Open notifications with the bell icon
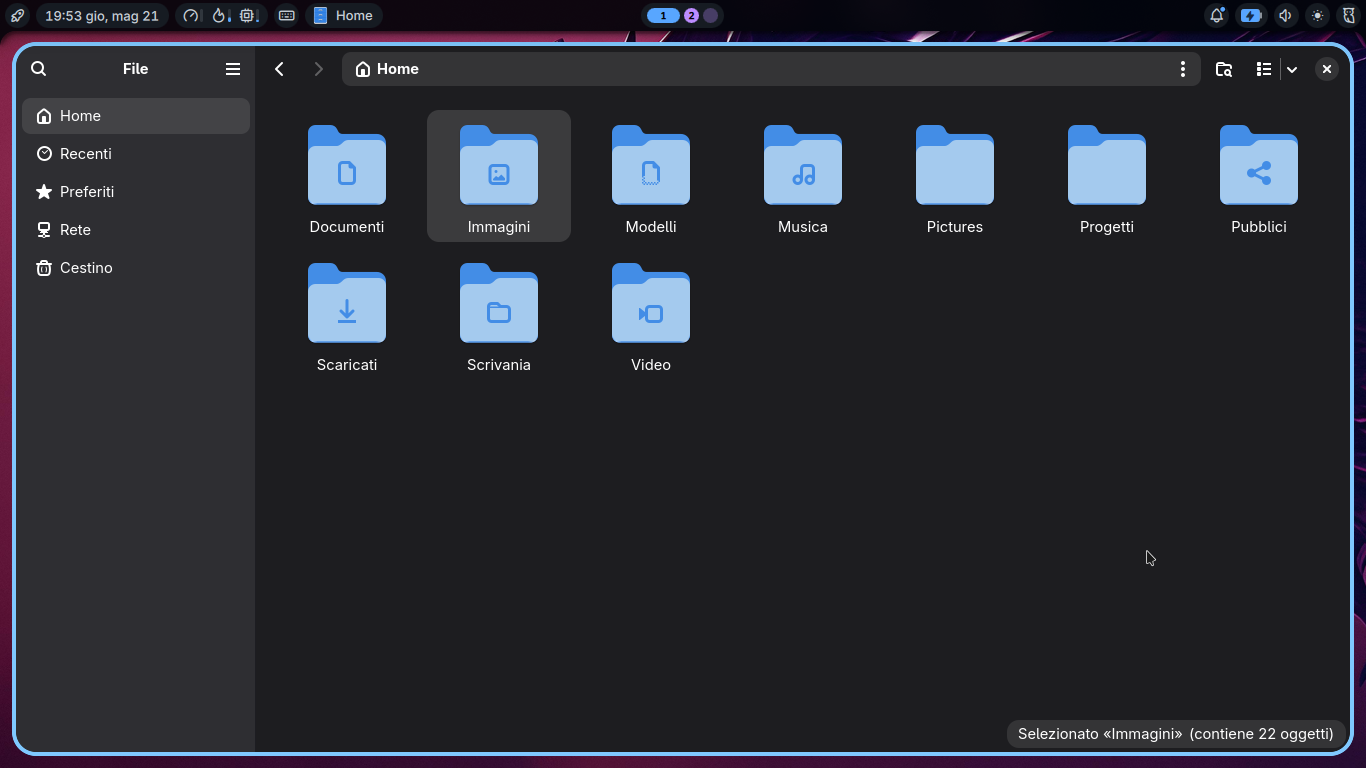Image resolution: width=1366 pixels, height=768 pixels. click(x=1217, y=16)
